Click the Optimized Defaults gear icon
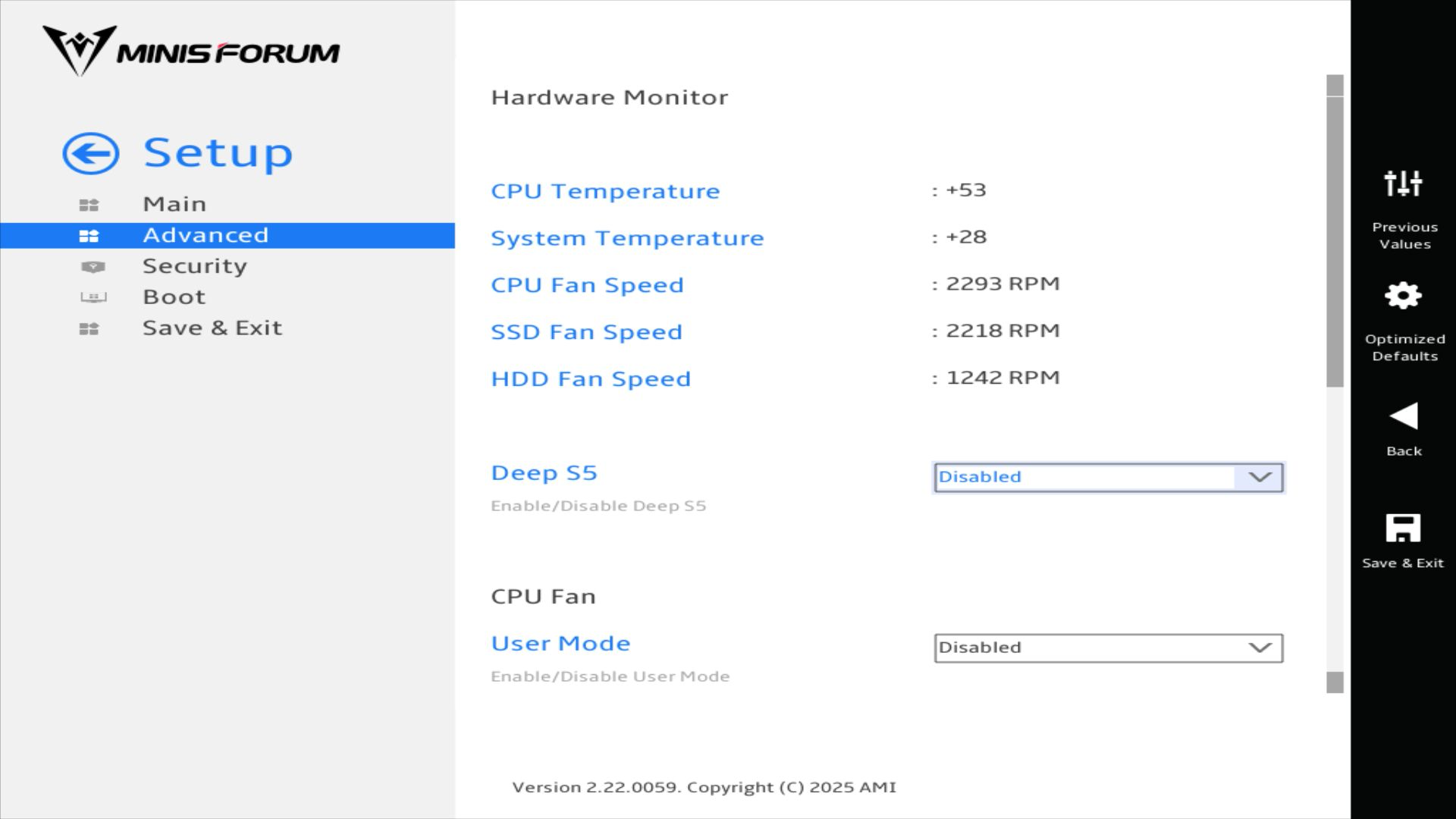This screenshot has height=819, width=1456. coord(1403,296)
